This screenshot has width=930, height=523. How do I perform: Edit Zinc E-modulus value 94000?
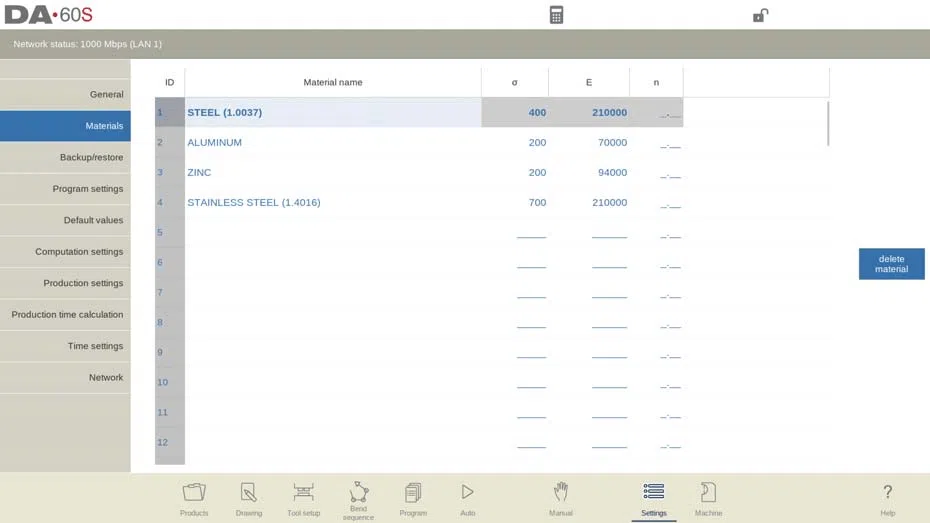(x=612, y=173)
